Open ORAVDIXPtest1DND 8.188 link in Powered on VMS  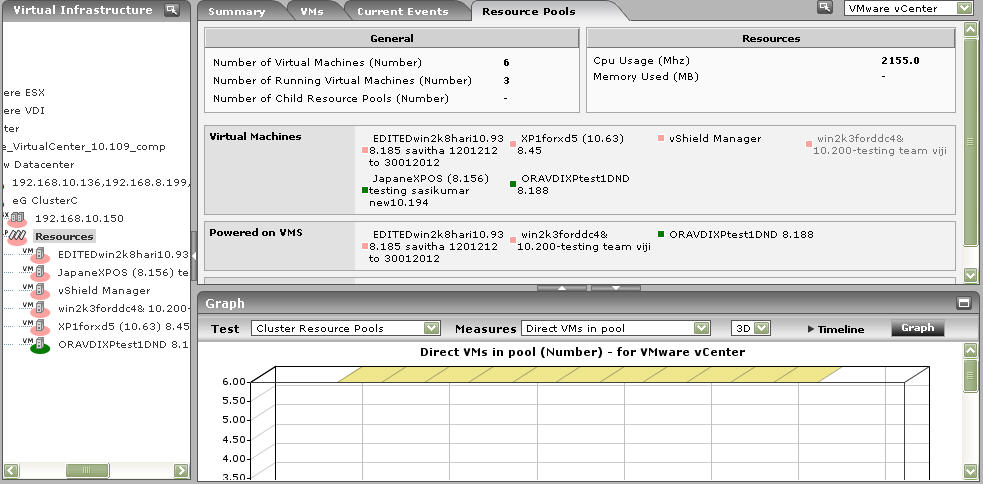point(741,234)
